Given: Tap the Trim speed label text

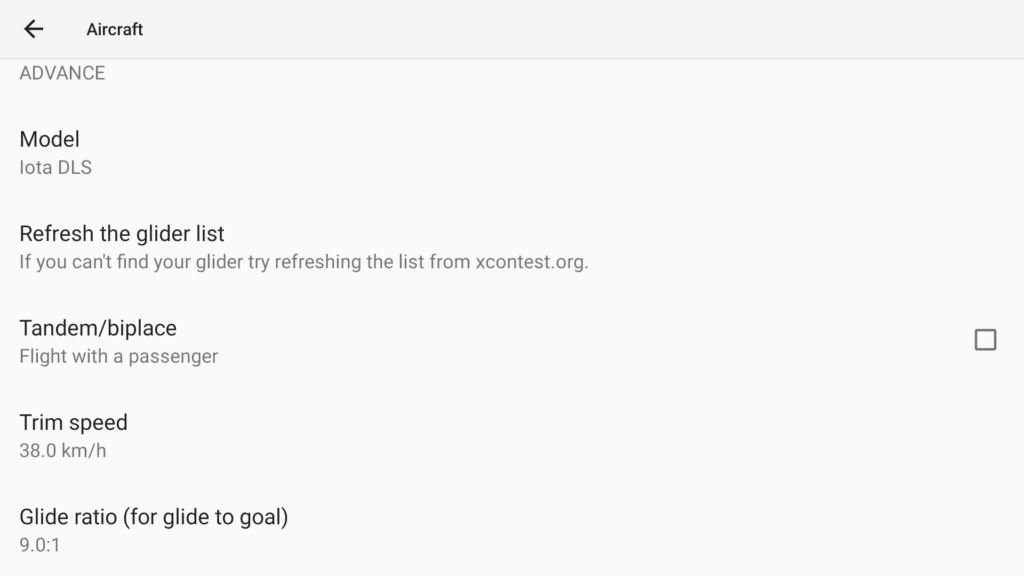Looking at the screenshot, I should (x=73, y=423).
